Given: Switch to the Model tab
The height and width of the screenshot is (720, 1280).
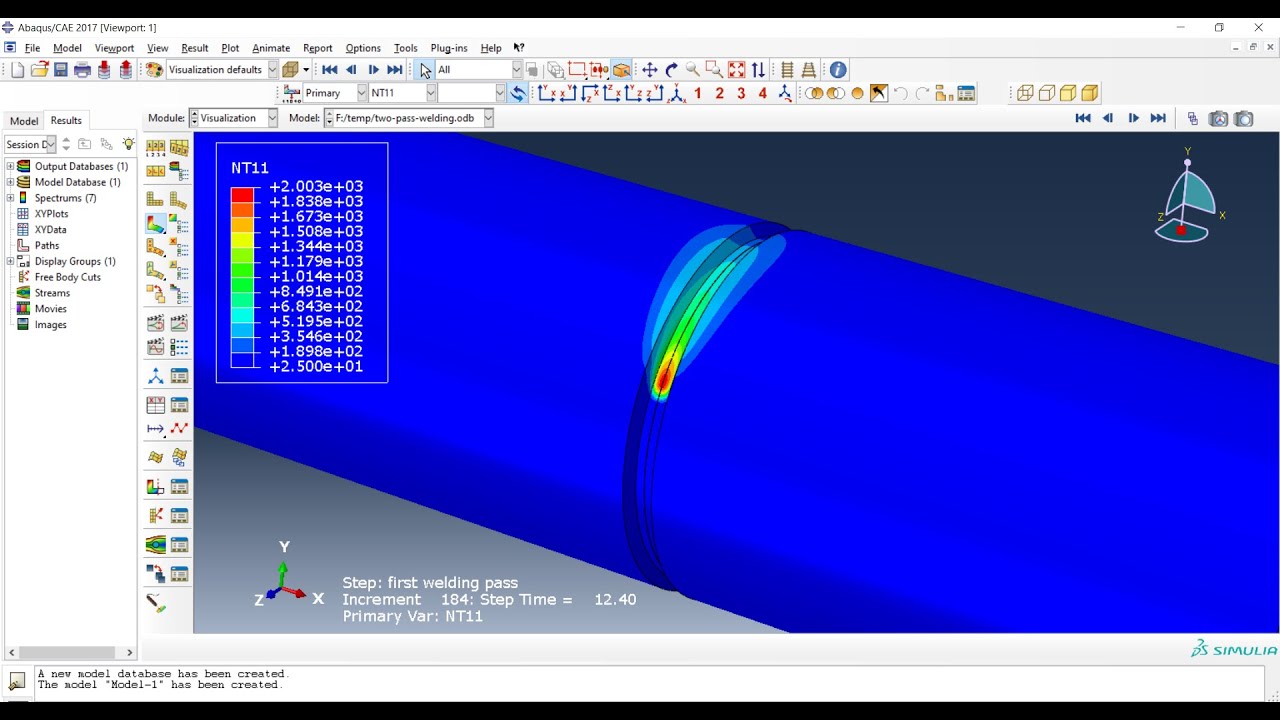Looking at the screenshot, I should point(24,121).
